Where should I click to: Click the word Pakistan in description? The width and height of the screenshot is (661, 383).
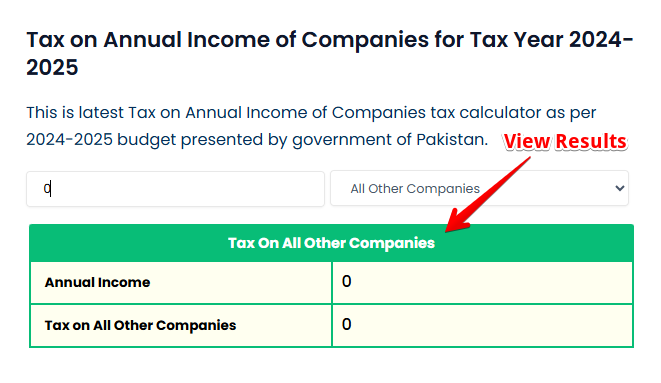point(452,139)
